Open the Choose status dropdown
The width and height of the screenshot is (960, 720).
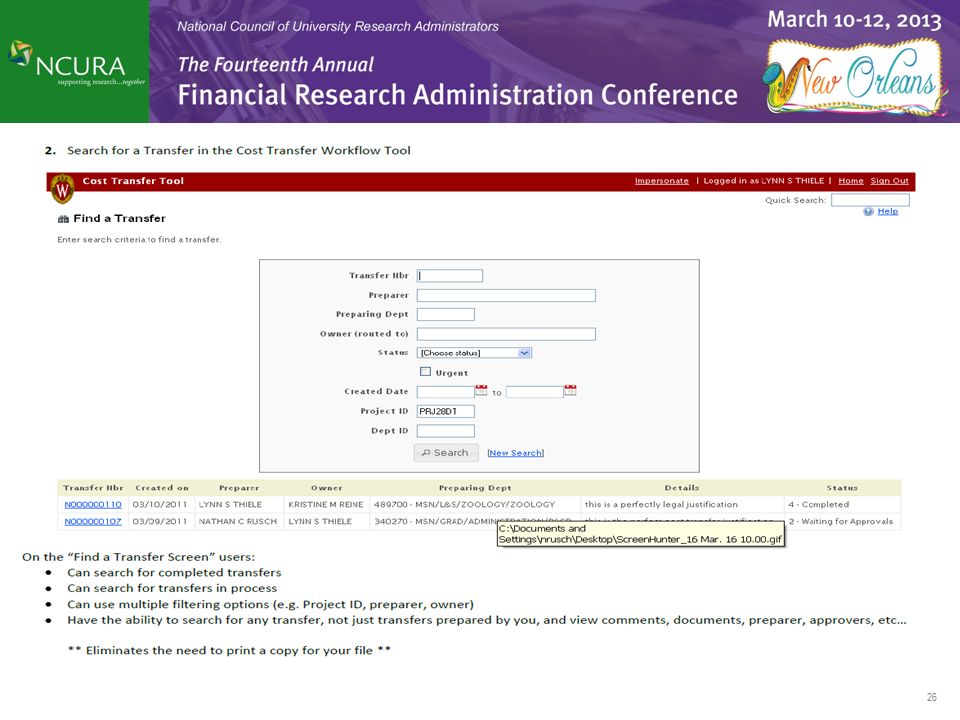(x=474, y=353)
